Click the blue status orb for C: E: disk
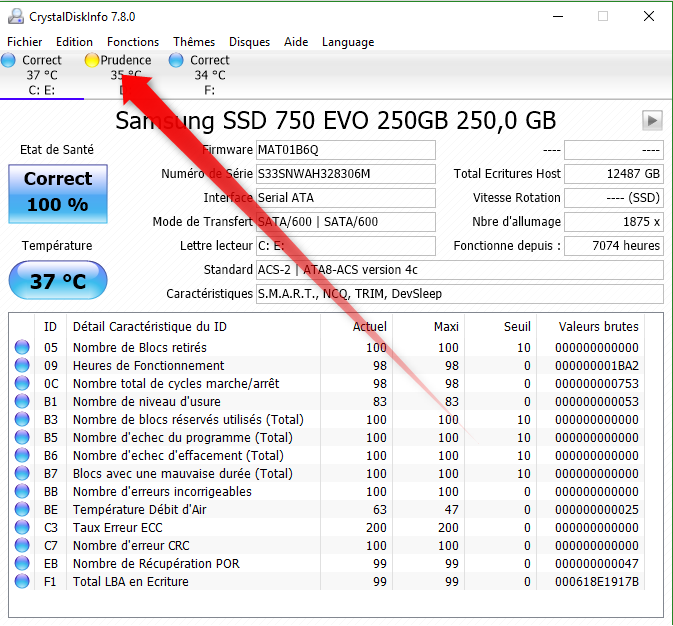 click(9, 60)
